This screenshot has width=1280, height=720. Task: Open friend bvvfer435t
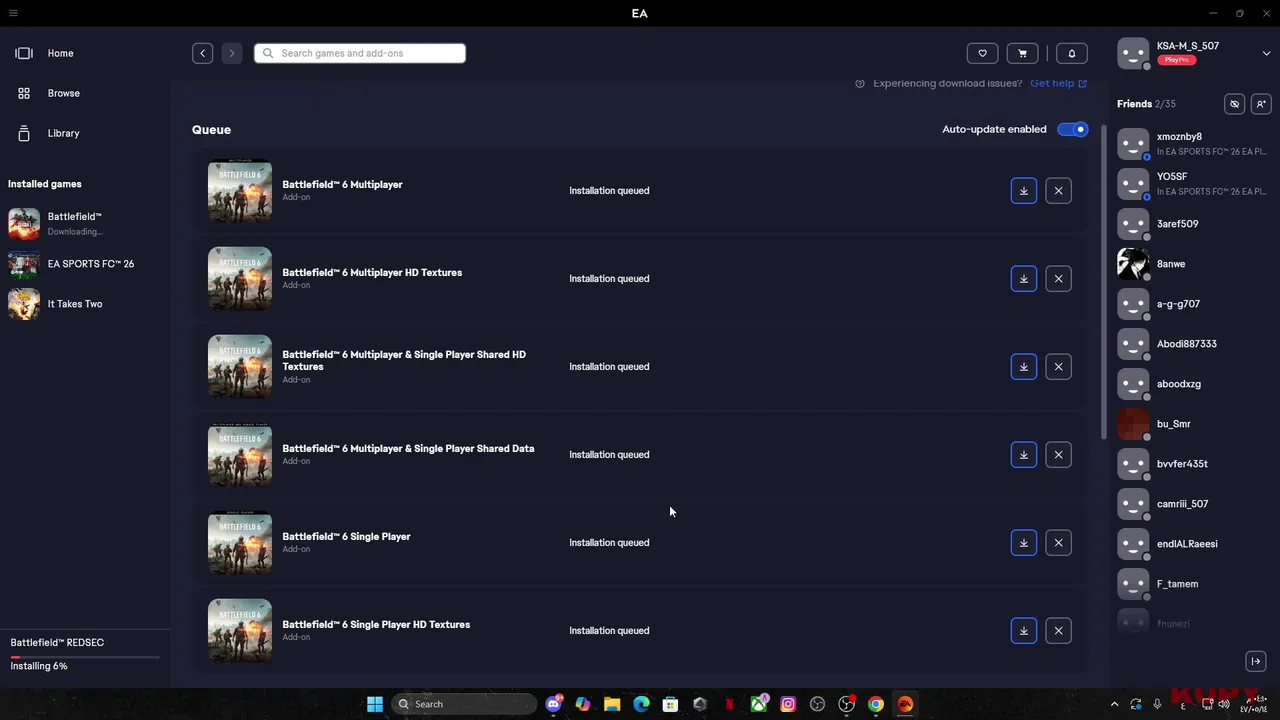(x=1195, y=464)
